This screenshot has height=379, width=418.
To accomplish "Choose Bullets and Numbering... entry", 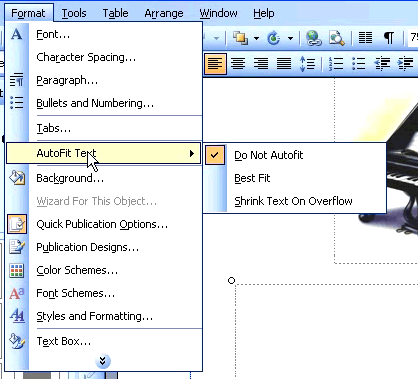I will (x=104, y=103).
